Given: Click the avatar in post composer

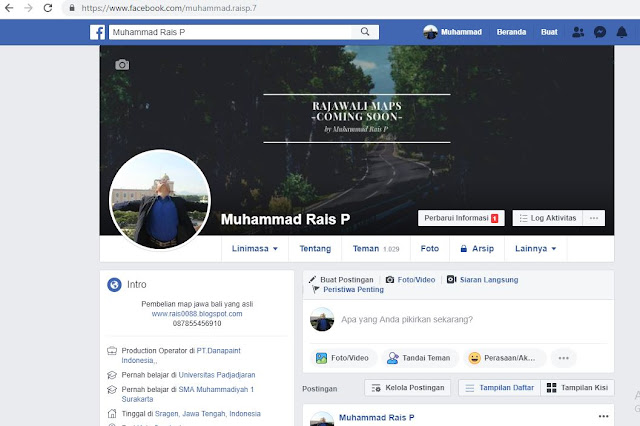Looking at the screenshot, I should coord(322,319).
